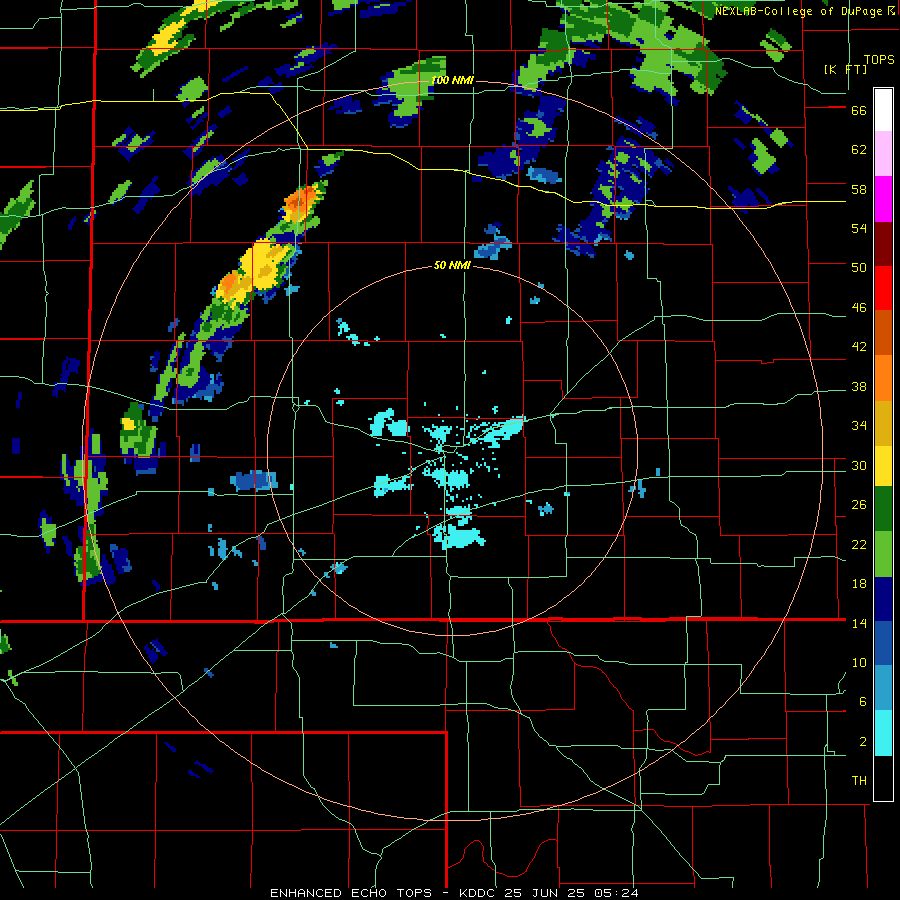Click the legend value '14'
Viewport: 900px width, 900px height.
(859, 623)
